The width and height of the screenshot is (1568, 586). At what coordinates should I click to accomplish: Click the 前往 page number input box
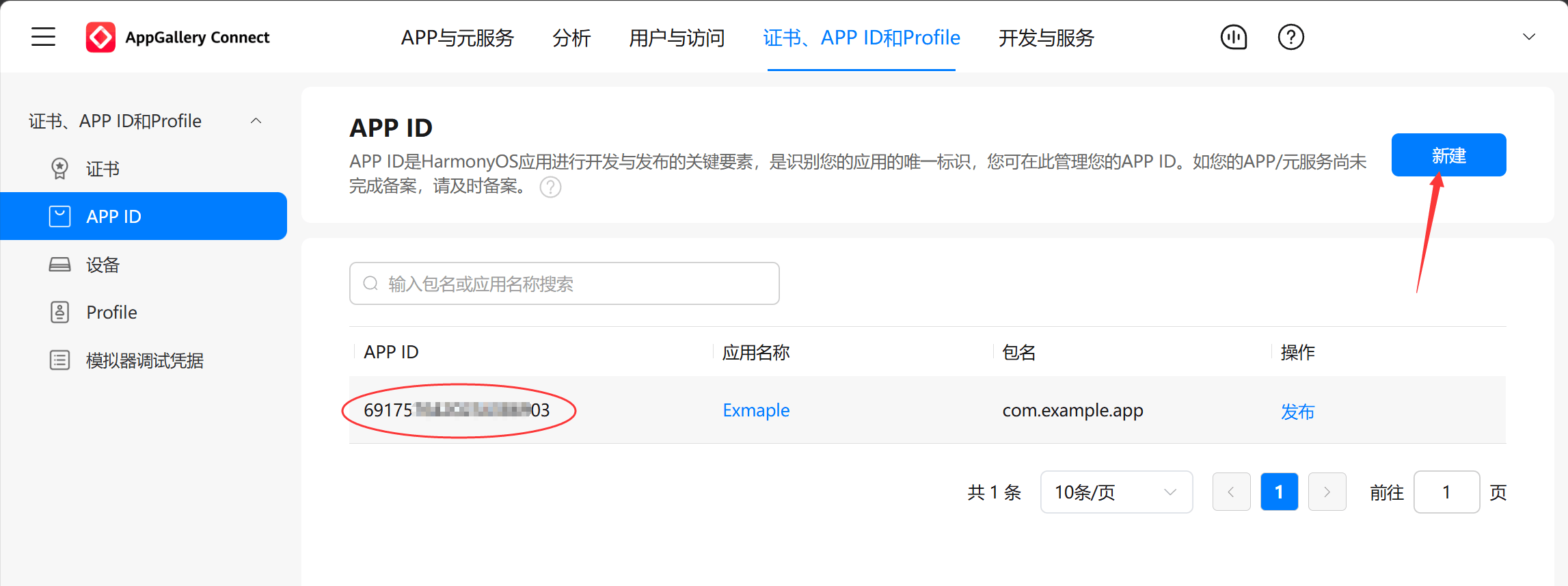pos(1446,492)
